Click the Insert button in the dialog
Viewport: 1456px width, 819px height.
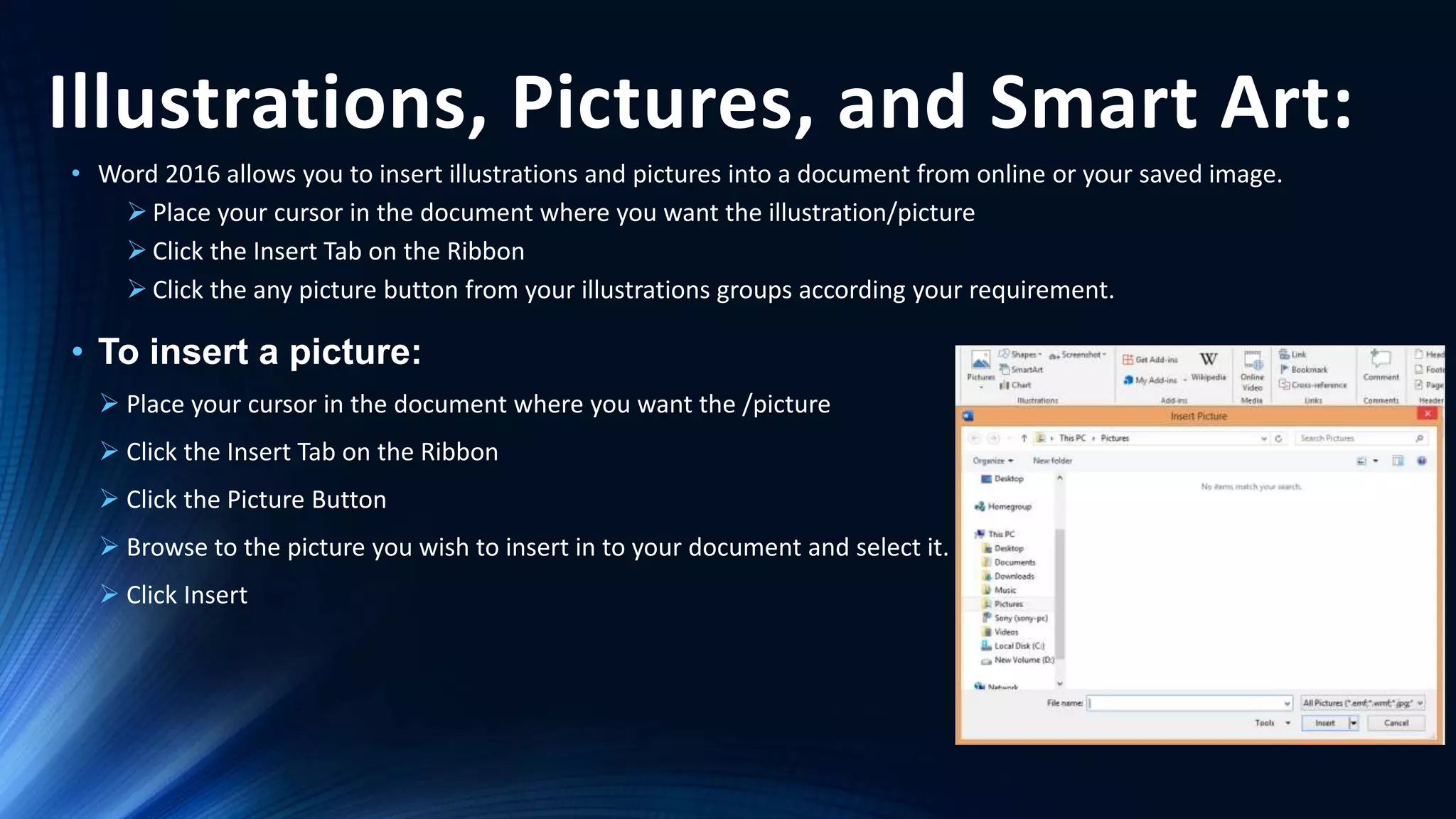point(1324,723)
